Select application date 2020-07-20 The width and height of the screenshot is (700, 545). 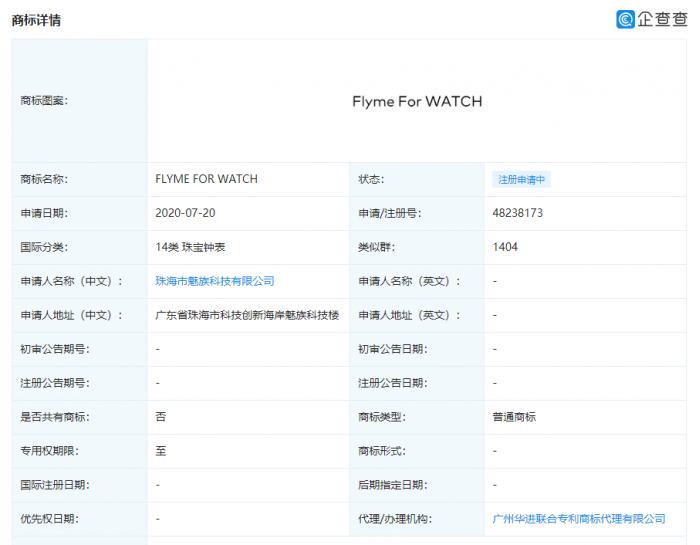pos(185,213)
